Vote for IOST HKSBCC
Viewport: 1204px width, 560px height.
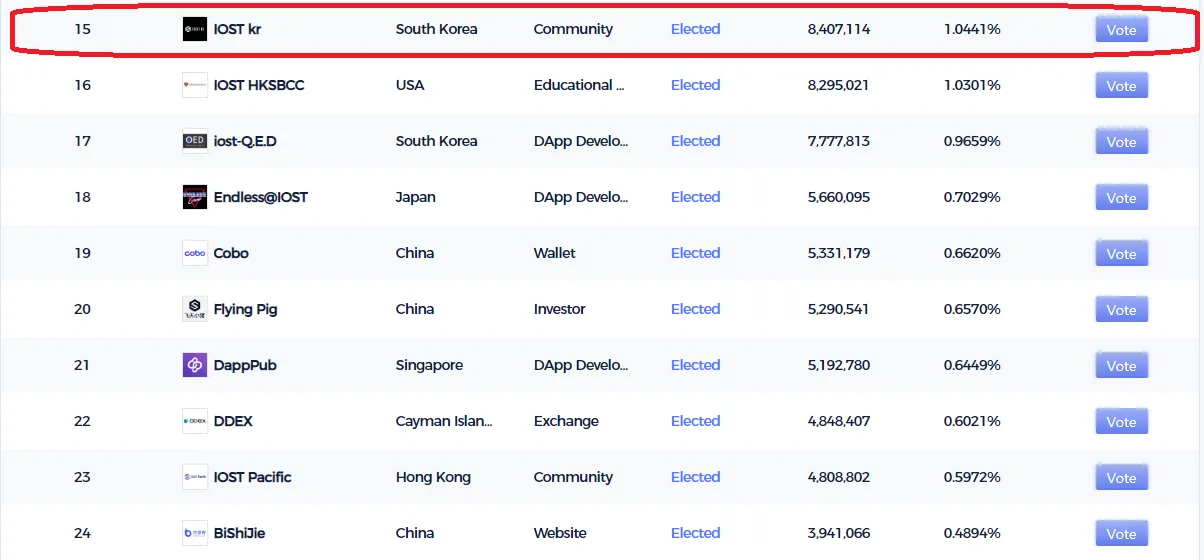pos(1121,86)
